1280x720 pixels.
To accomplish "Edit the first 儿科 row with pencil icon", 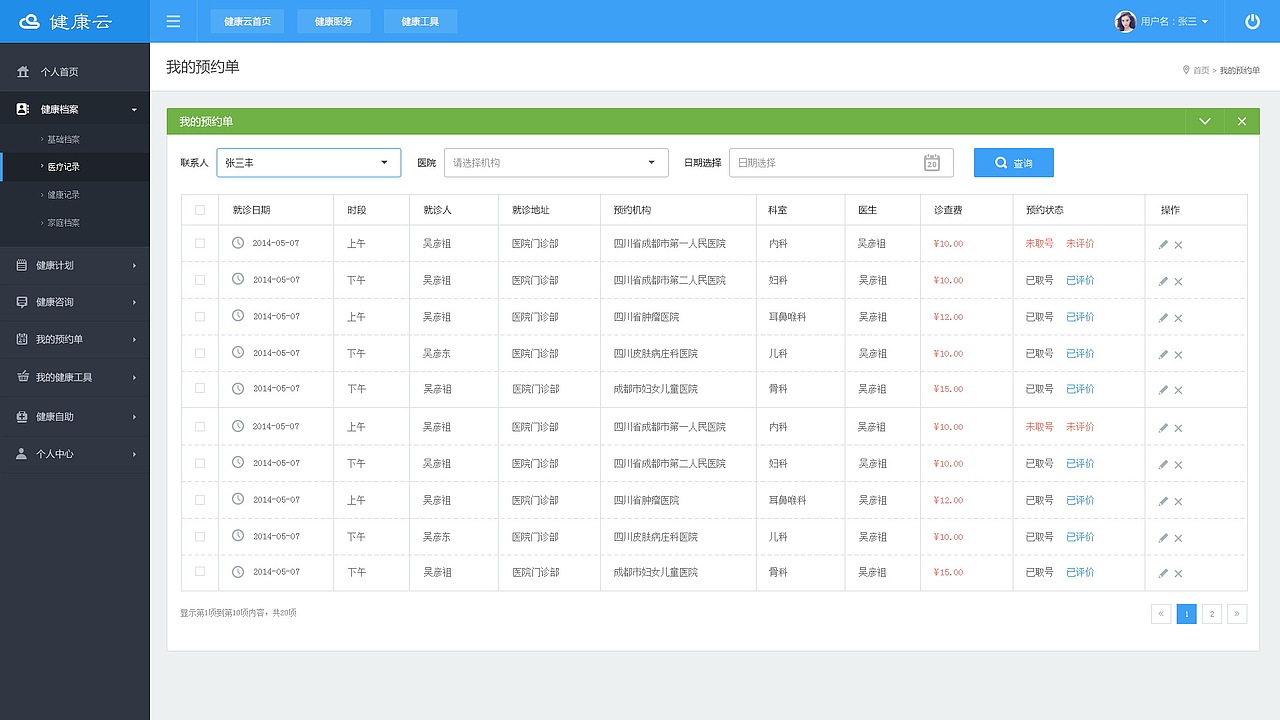I will click(1163, 354).
